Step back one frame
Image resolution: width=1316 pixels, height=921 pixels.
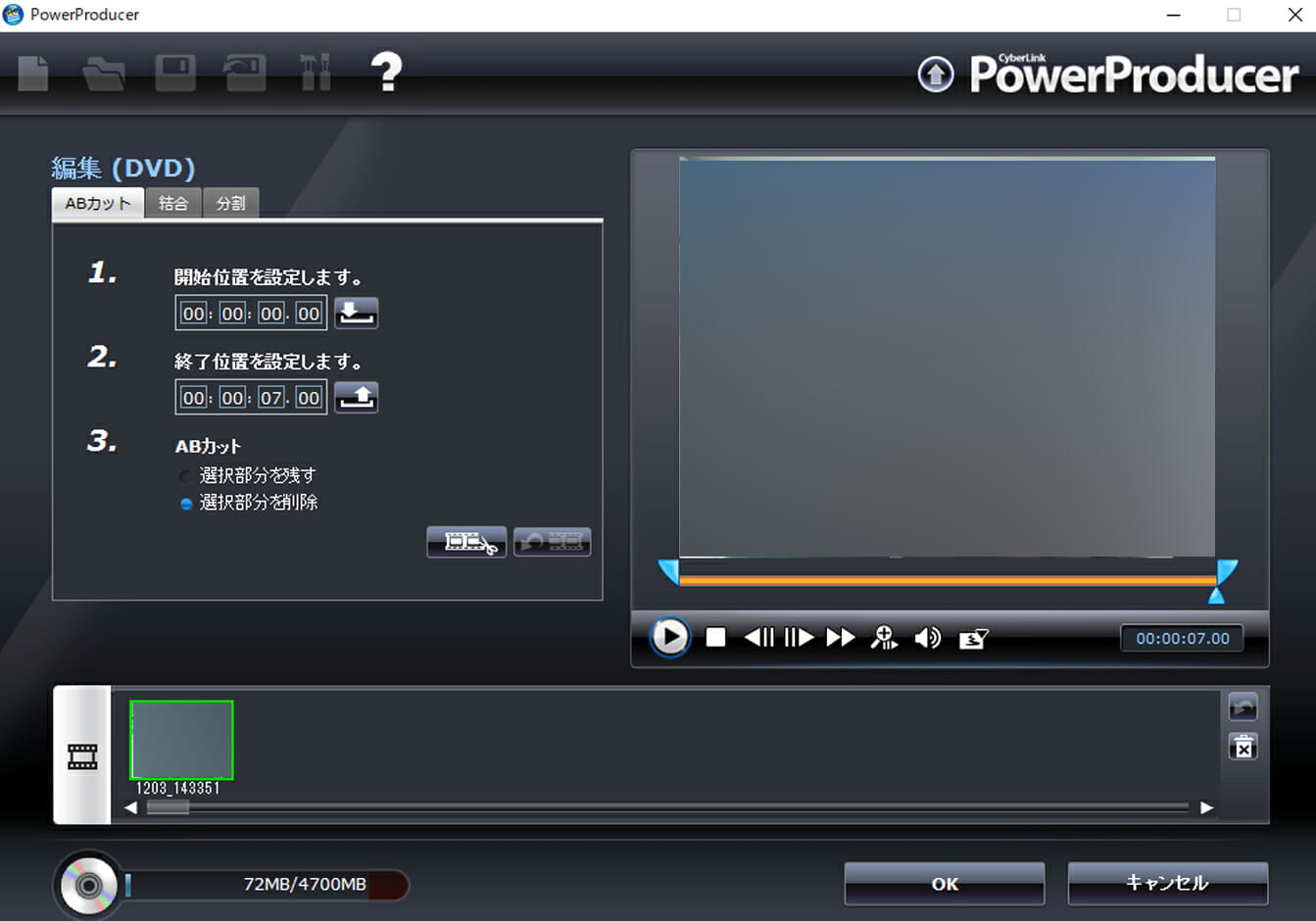click(759, 638)
